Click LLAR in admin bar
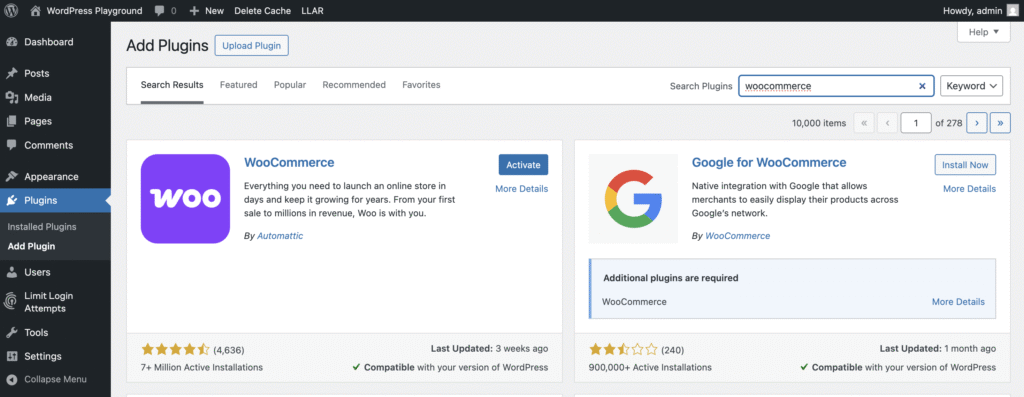The height and width of the screenshot is (397, 1024). coord(312,11)
